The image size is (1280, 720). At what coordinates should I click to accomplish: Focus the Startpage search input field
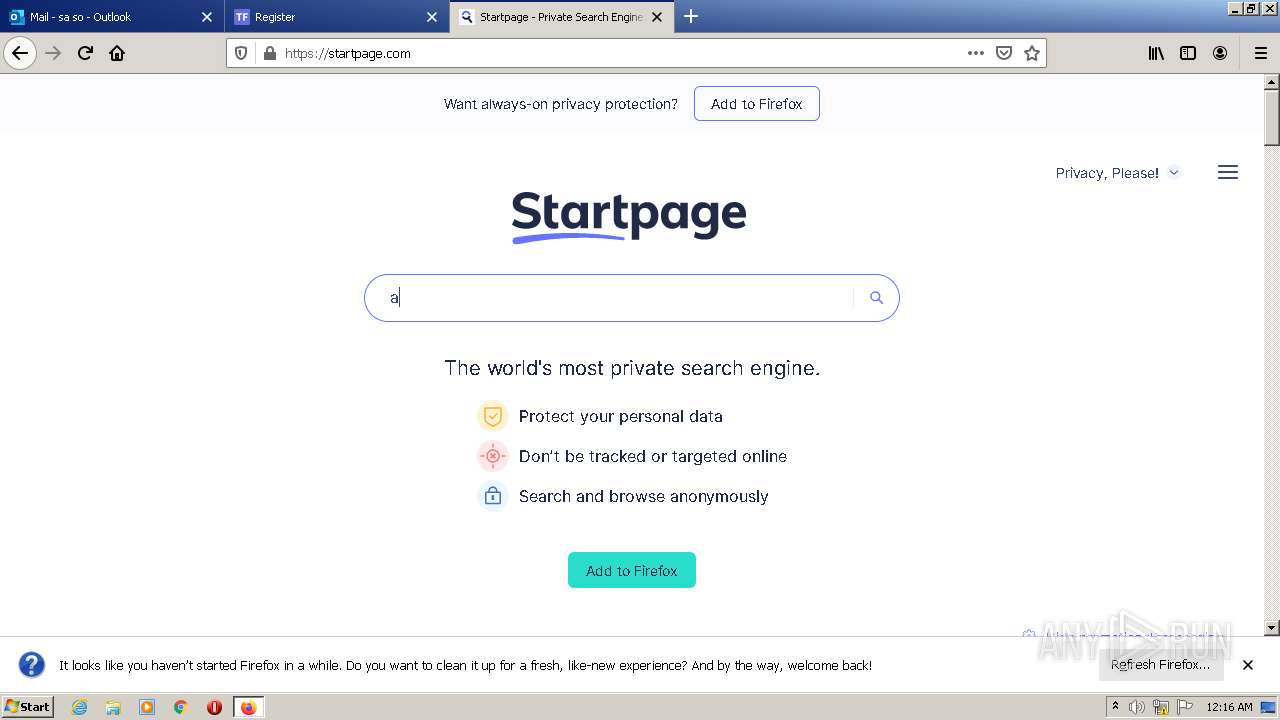coord(608,298)
